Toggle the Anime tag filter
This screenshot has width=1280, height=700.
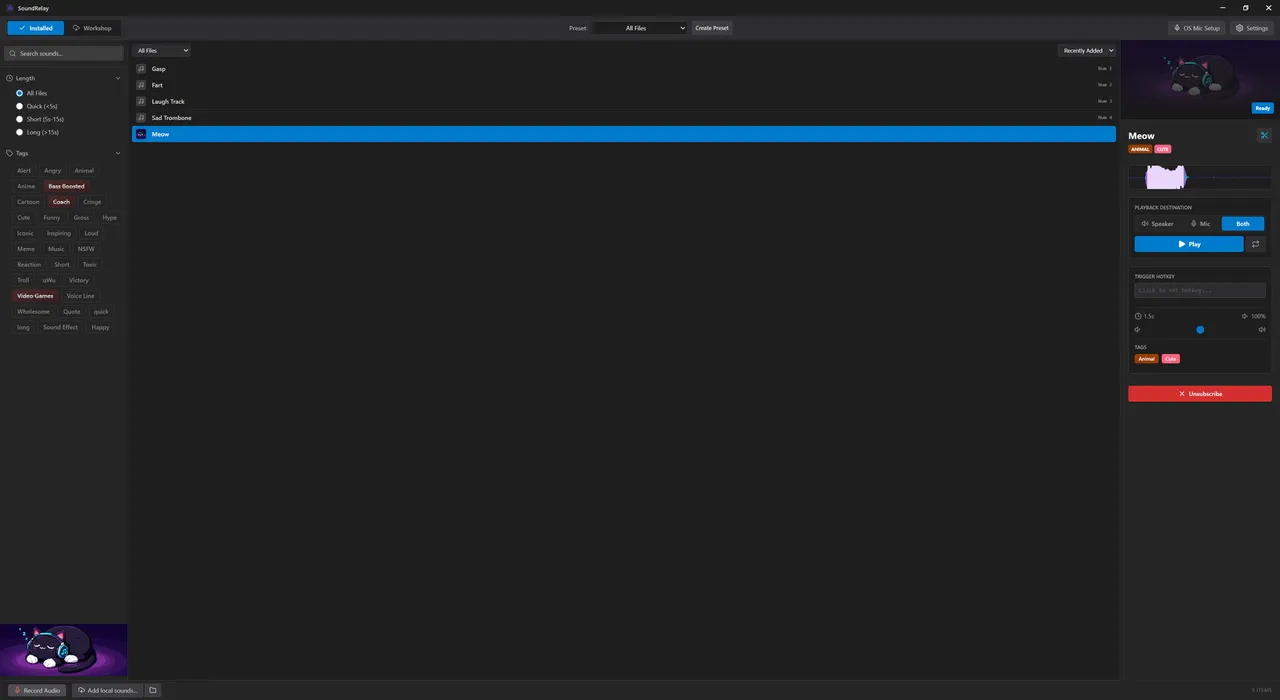[26, 186]
